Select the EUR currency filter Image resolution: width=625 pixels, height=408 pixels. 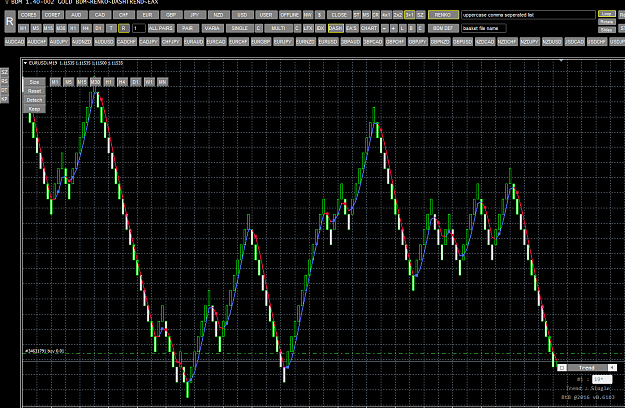147,15
